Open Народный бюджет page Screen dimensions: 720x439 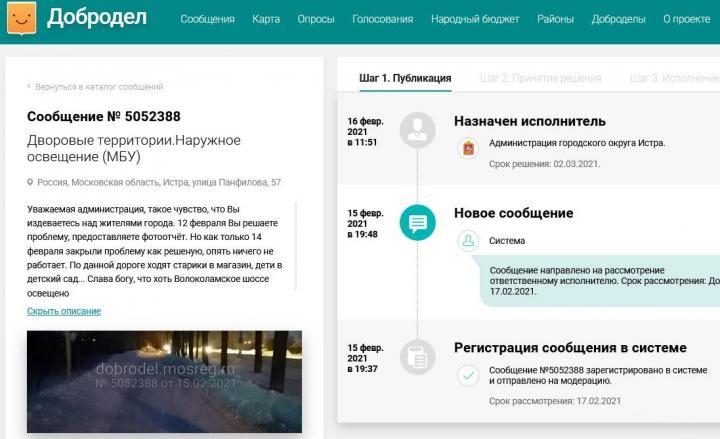tap(476, 19)
